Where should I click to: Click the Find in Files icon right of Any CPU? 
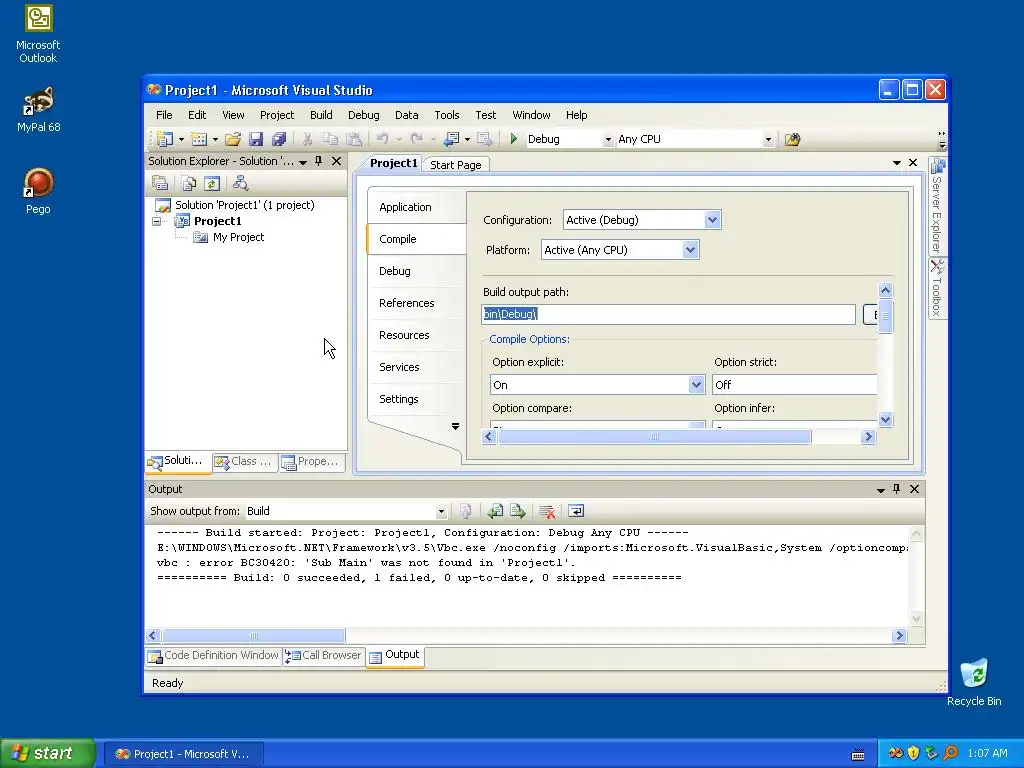point(792,139)
